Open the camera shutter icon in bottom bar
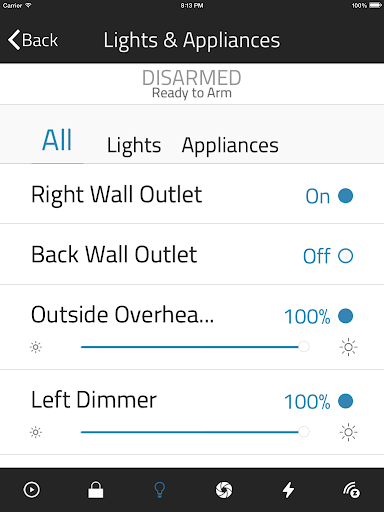Viewport: 384px width, 512px height. [x=224, y=490]
